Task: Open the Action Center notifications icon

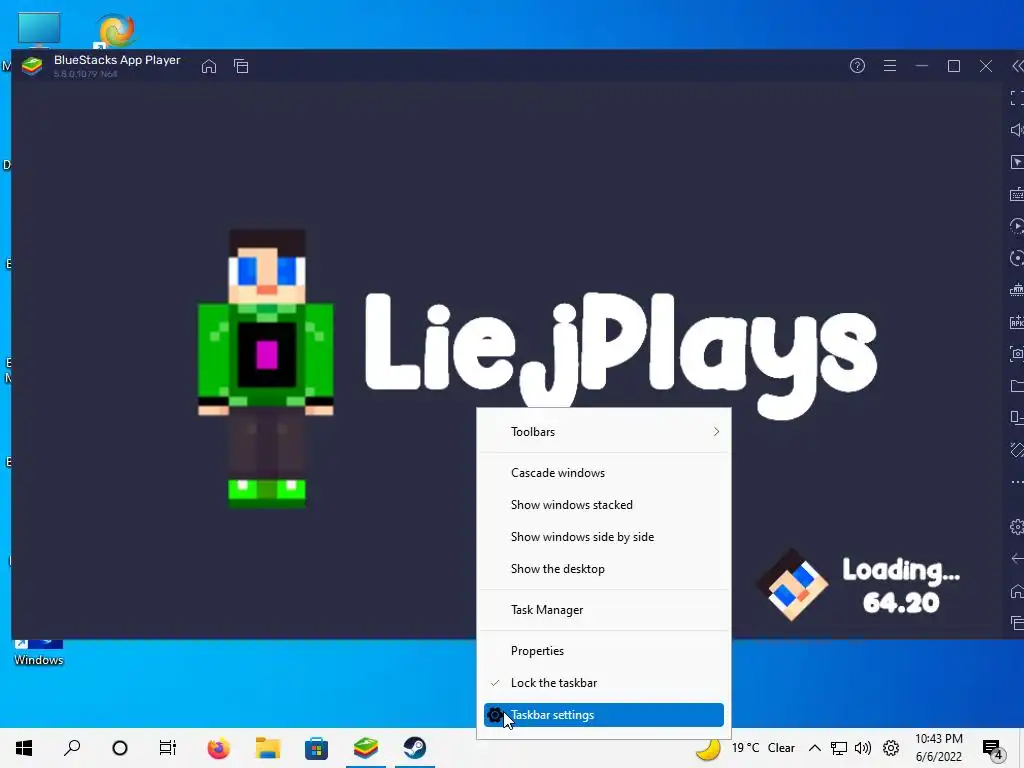Action: click(993, 748)
